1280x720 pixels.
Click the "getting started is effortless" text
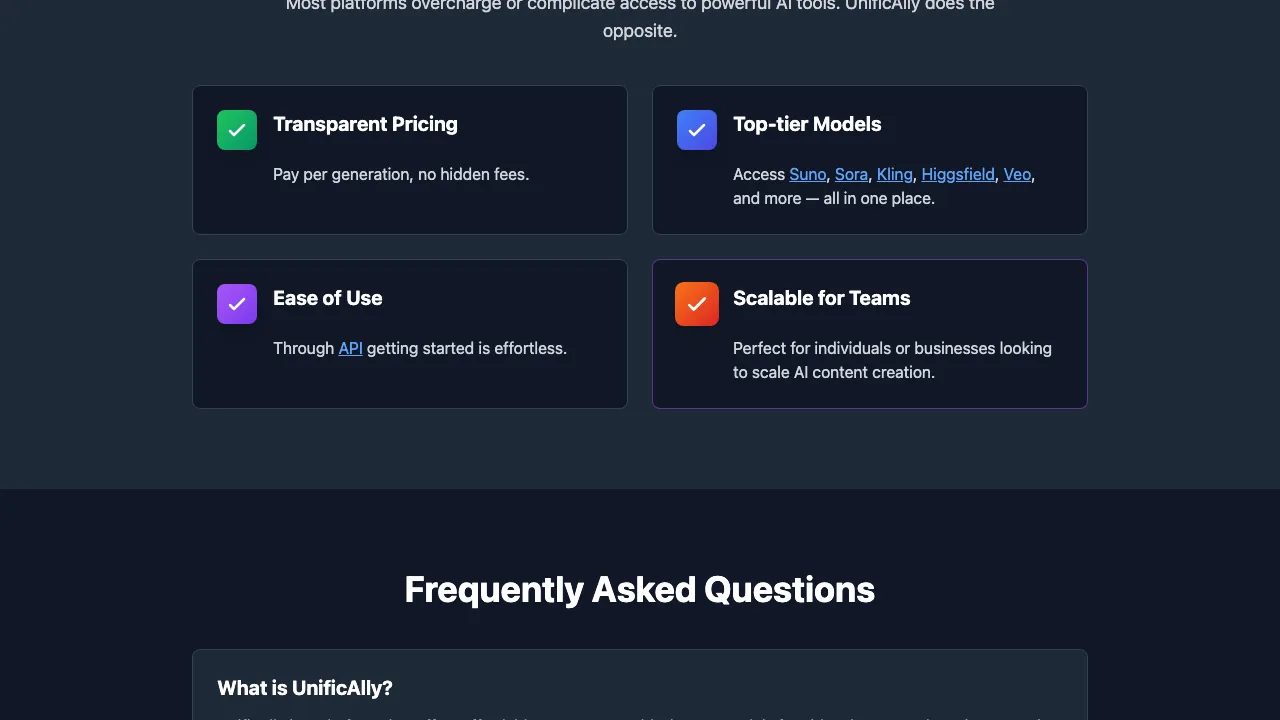[467, 348]
